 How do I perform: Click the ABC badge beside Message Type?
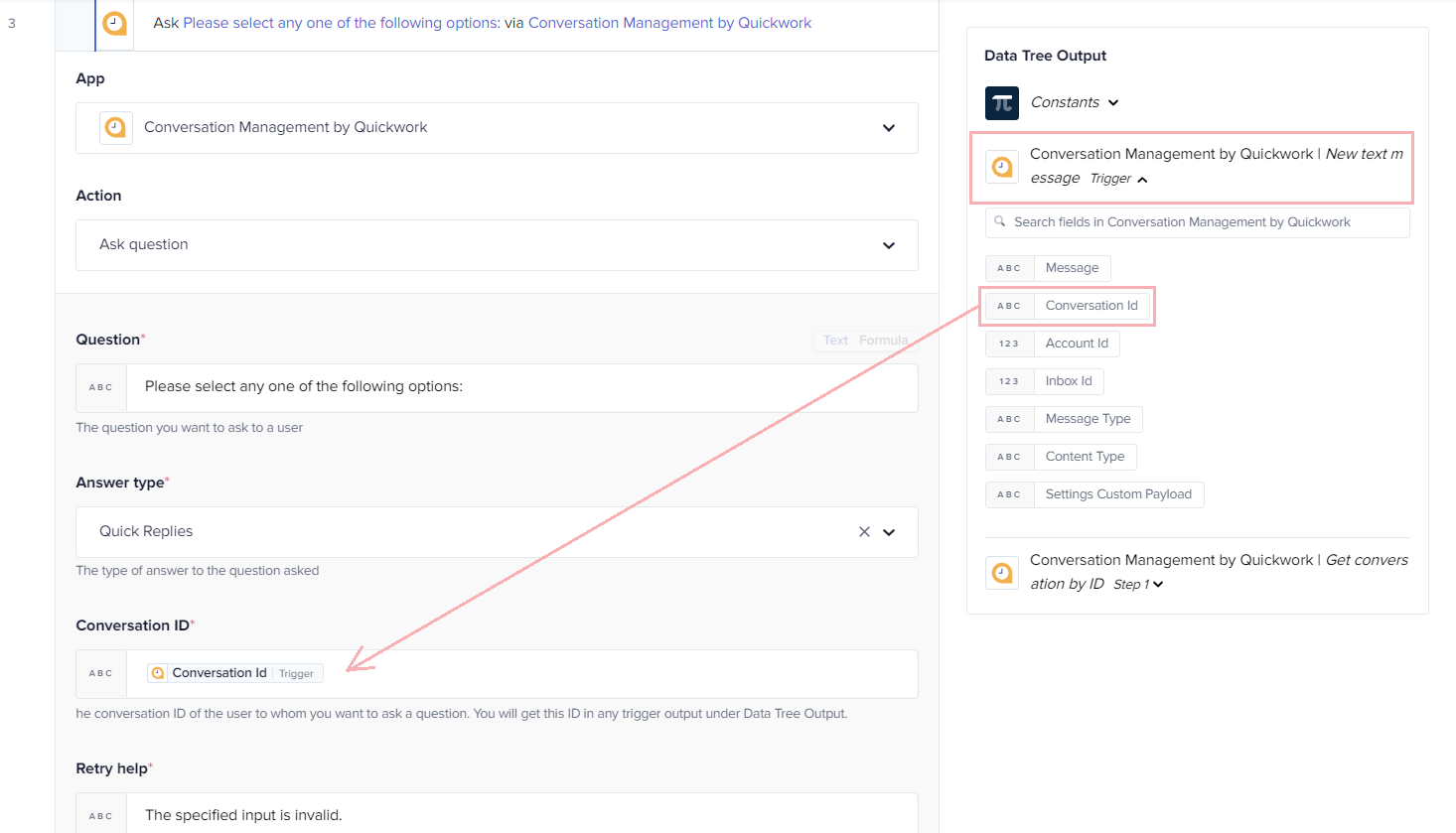(1009, 419)
